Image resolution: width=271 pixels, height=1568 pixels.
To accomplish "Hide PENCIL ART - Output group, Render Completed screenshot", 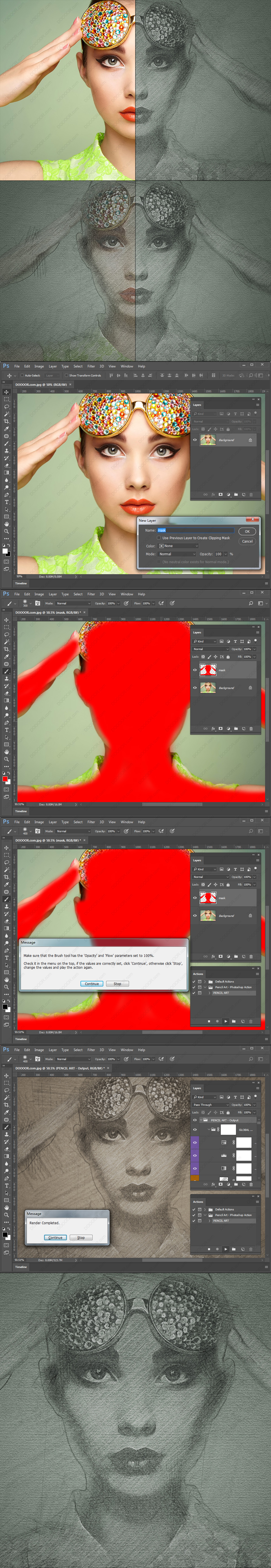I will tap(195, 1120).
